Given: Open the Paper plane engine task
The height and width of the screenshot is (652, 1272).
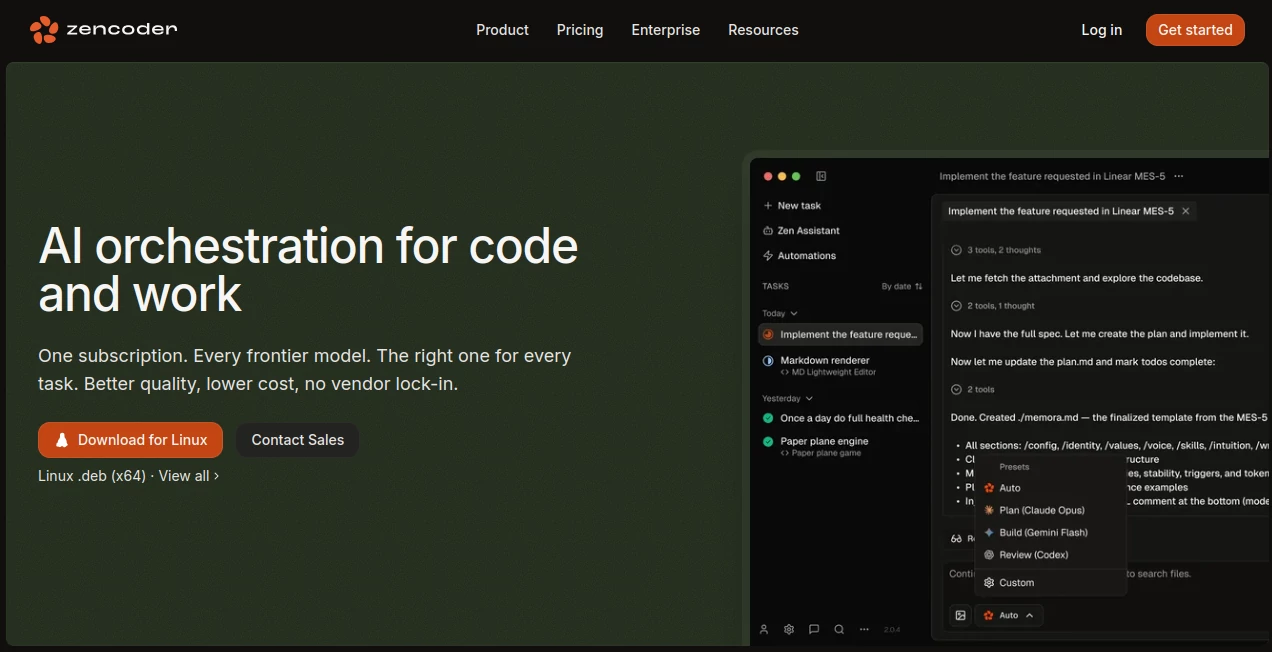Looking at the screenshot, I should point(840,446).
